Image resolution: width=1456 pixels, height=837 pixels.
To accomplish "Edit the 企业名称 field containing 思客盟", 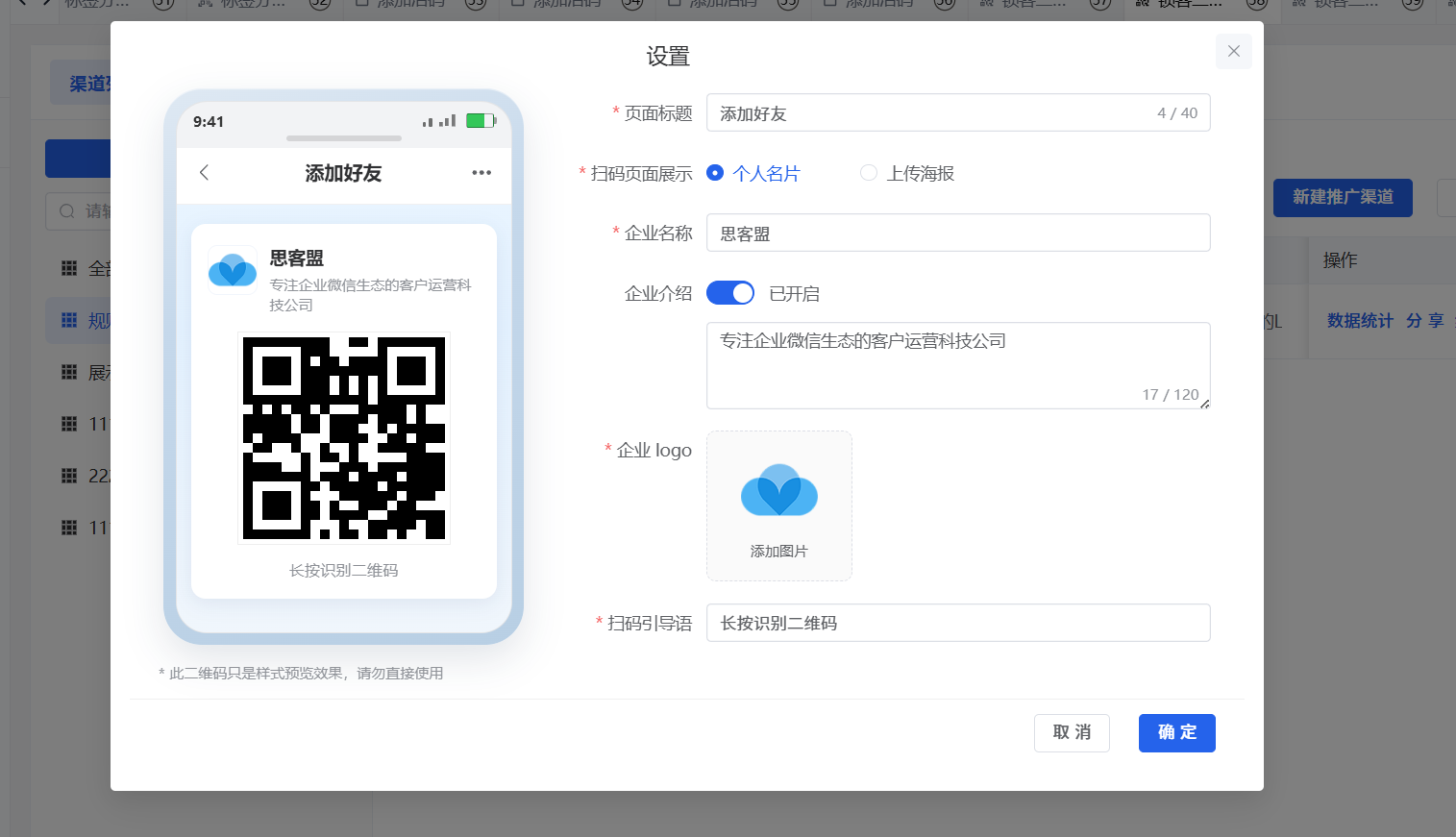I will click(958, 233).
